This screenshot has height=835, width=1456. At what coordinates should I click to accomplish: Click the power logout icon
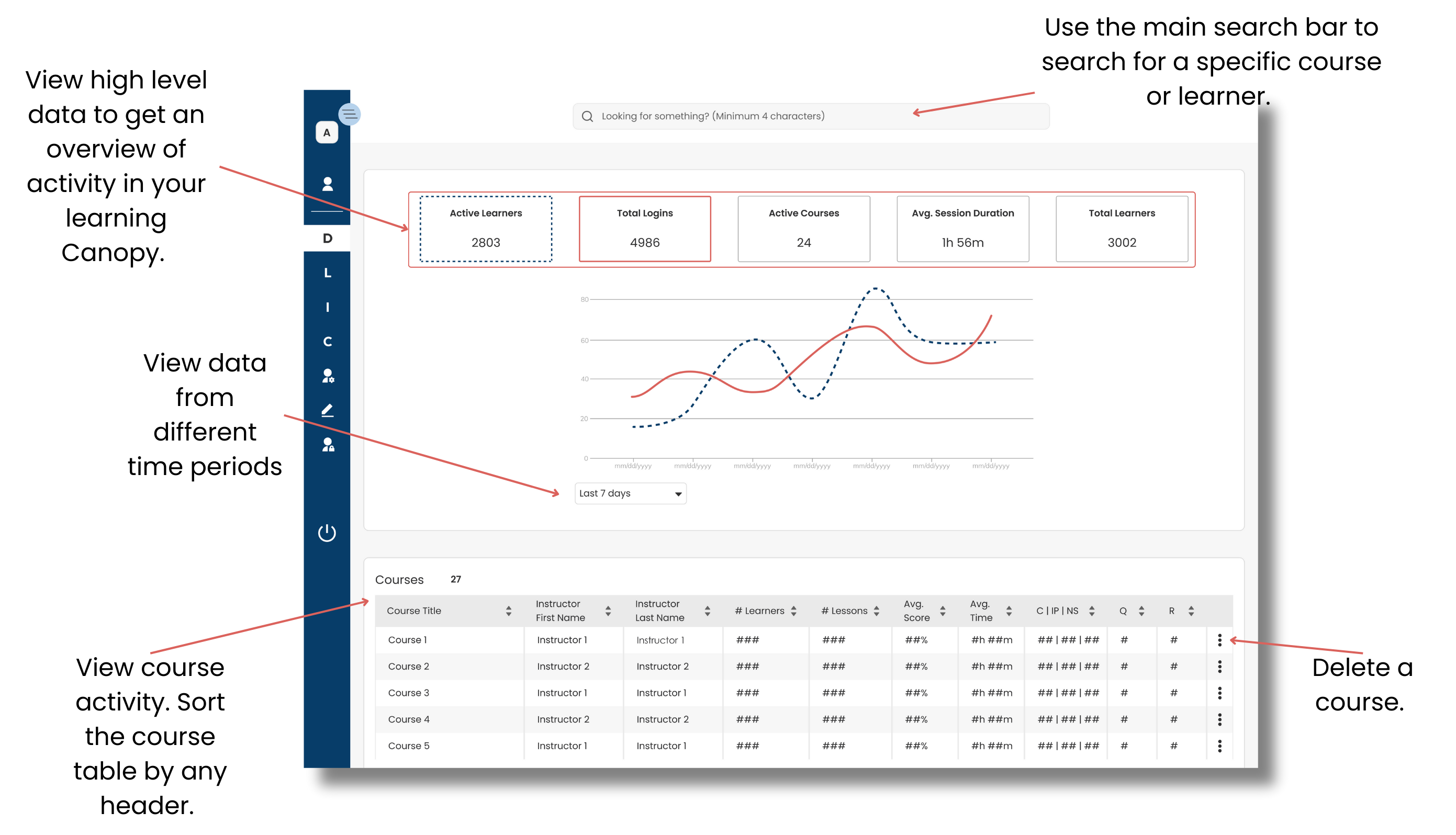pos(327,533)
